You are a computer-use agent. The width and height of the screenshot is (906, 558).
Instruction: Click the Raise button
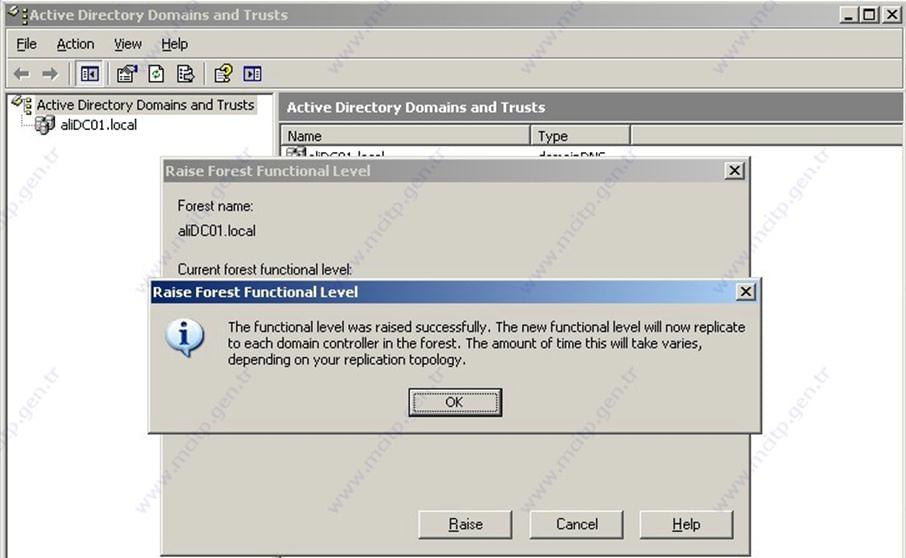click(465, 524)
